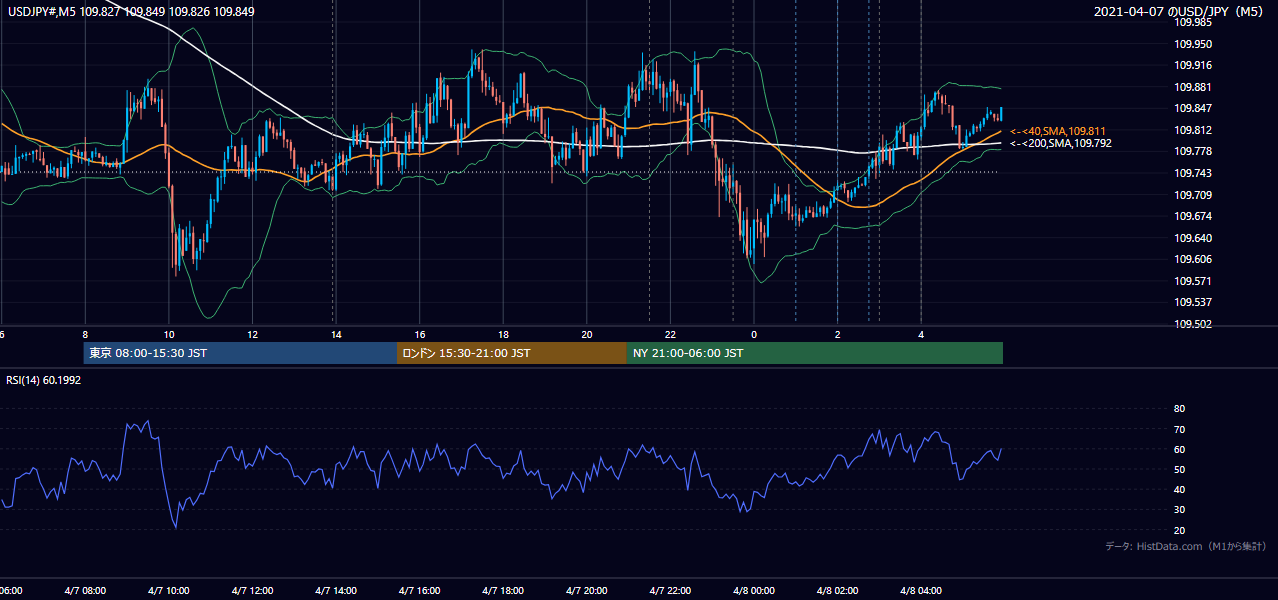Click the 109.709 price axis label
Screen dimensions: 1278x600
click(1192, 195)
